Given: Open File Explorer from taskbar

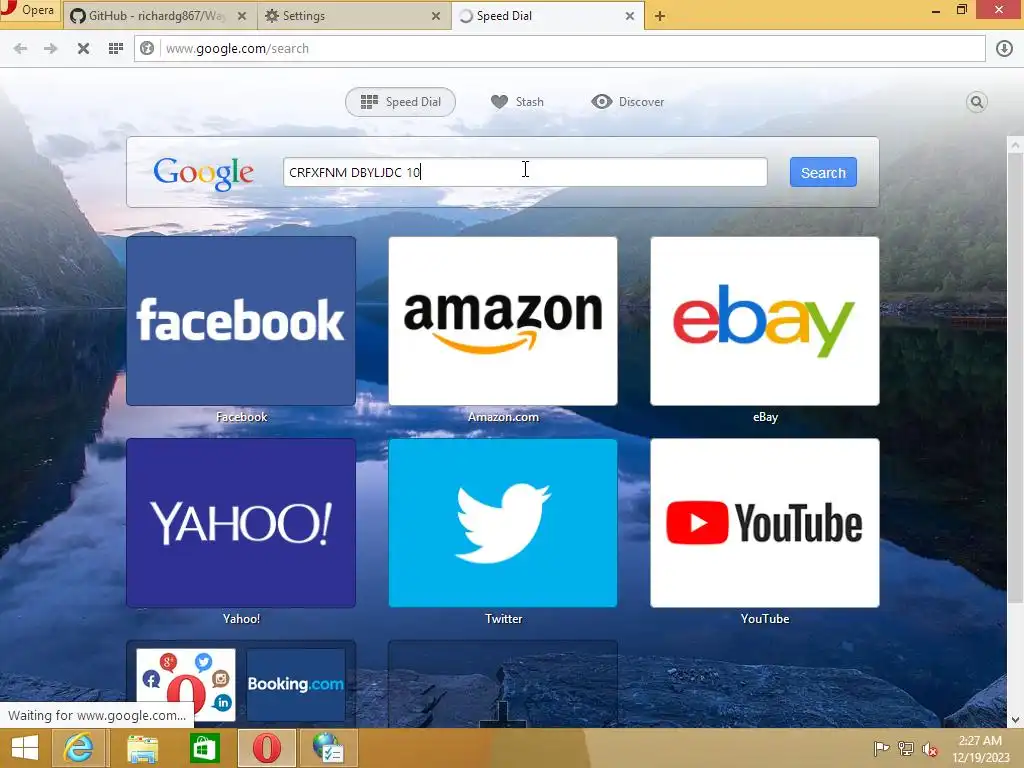Looking at the screenshot, I should (x=142, y=748).
